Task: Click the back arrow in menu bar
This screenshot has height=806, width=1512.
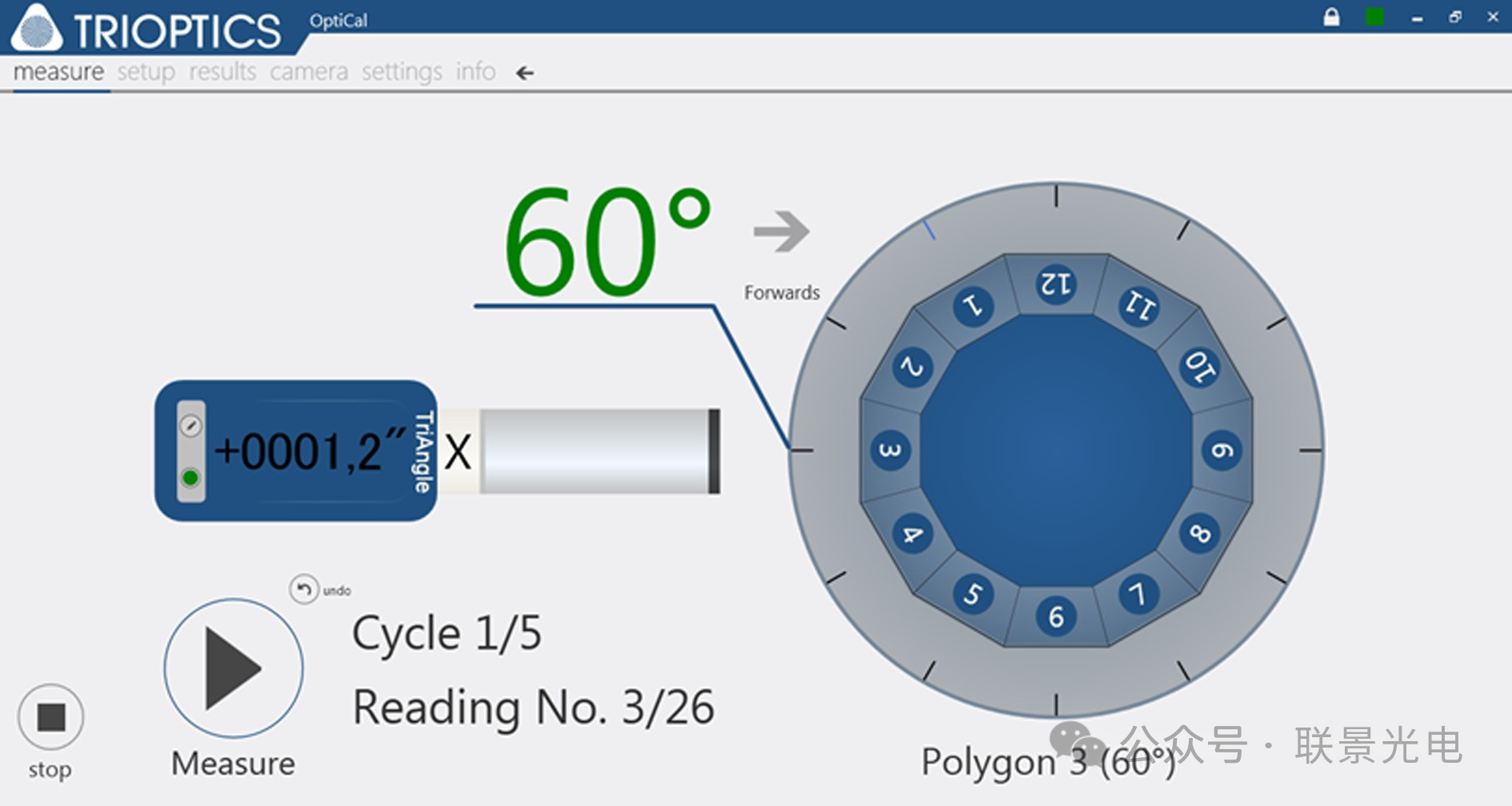Action: pyautogui.click(x=525, y=74)
